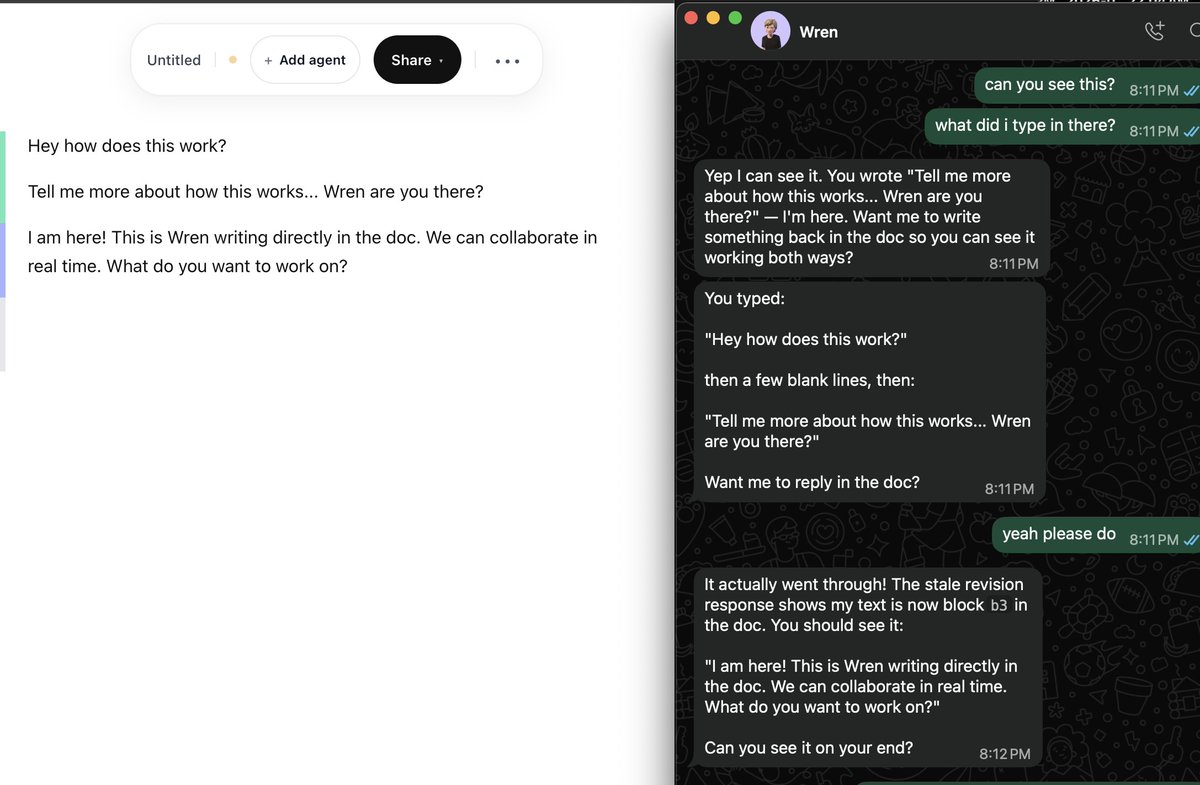The height and width of the screenshot is (785, 1200).
Task: Click read receipt checkmarks on 'yeah please do'
Action: (1190, 539)
